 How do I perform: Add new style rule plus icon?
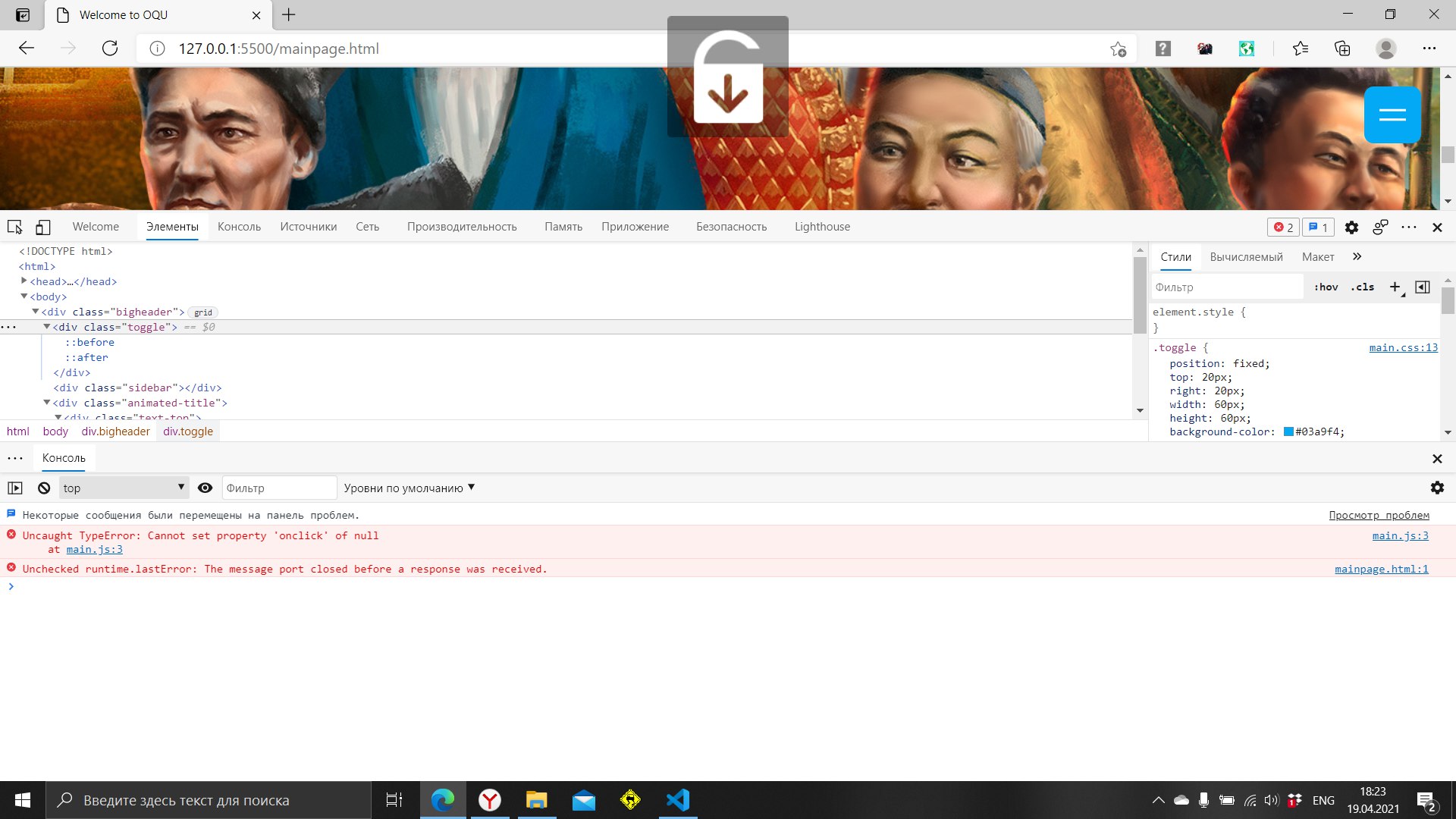point(1395,287)
